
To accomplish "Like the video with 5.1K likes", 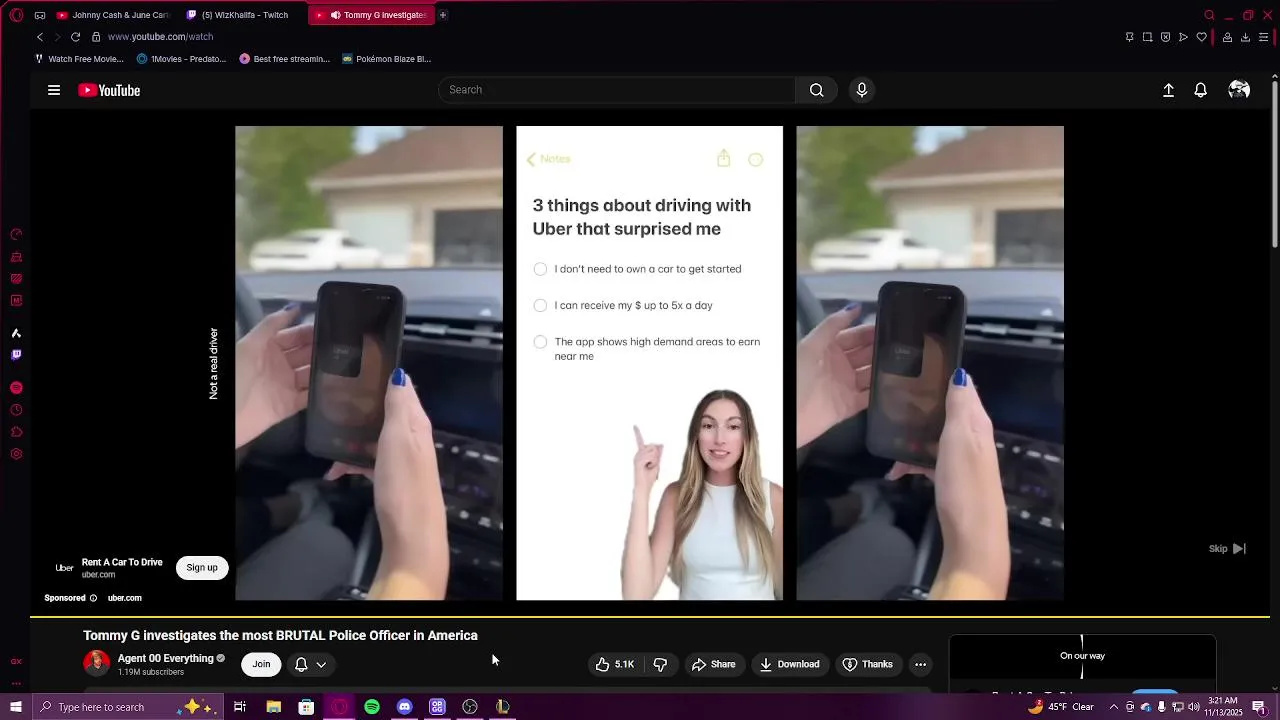I will (x=615, y=664).
